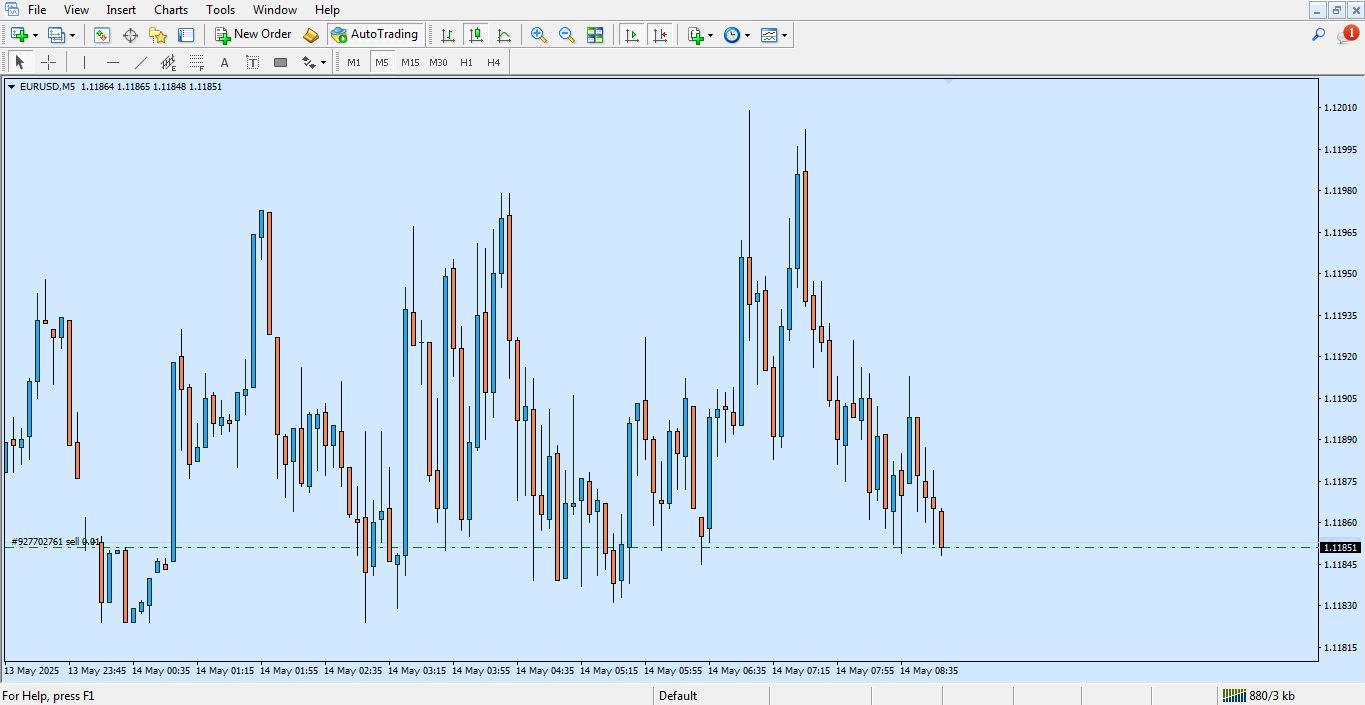
Task: Click the New Order button
Action: coord(253,35)
